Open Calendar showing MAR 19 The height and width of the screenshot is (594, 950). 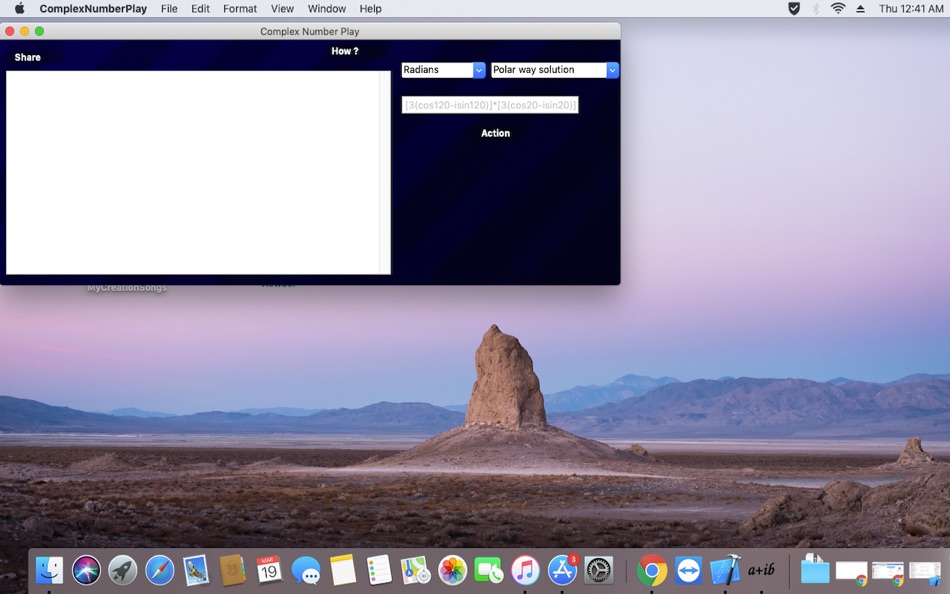pos(269,570)
